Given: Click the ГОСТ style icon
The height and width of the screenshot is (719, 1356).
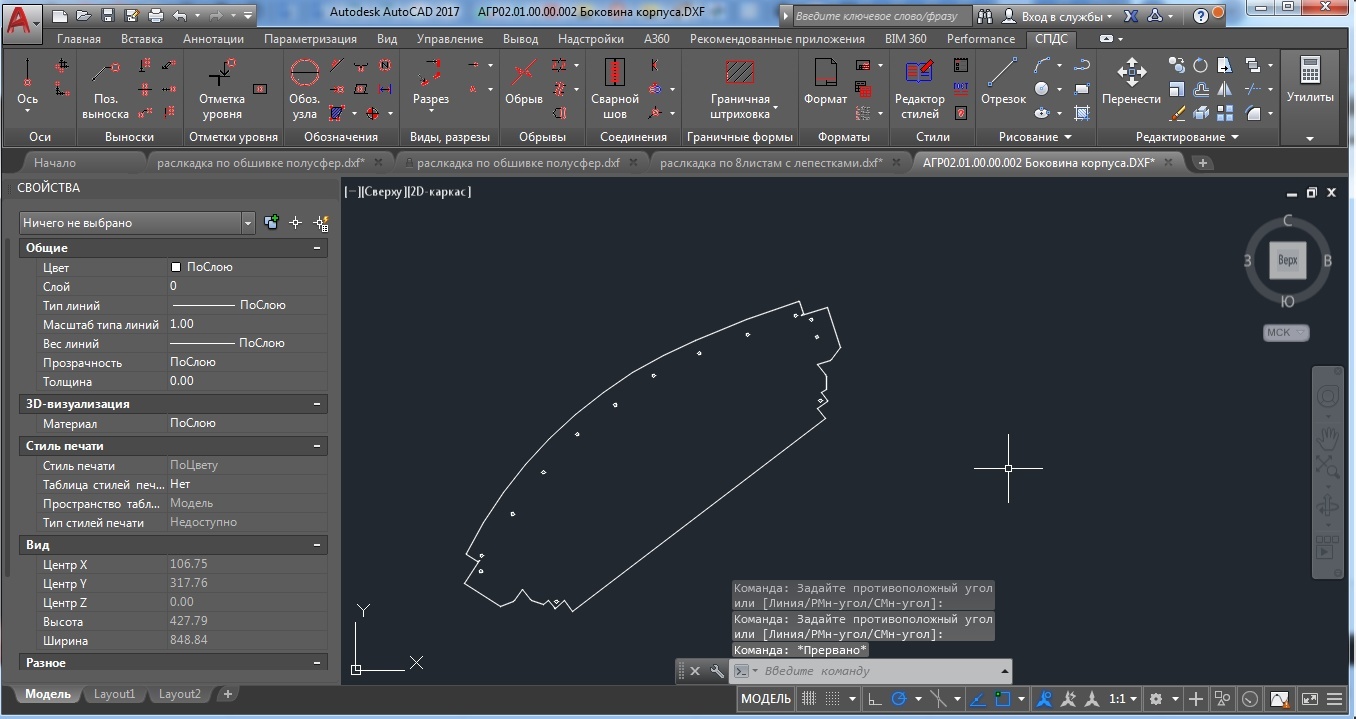Looking at the screenshot, I should (960, 89).
